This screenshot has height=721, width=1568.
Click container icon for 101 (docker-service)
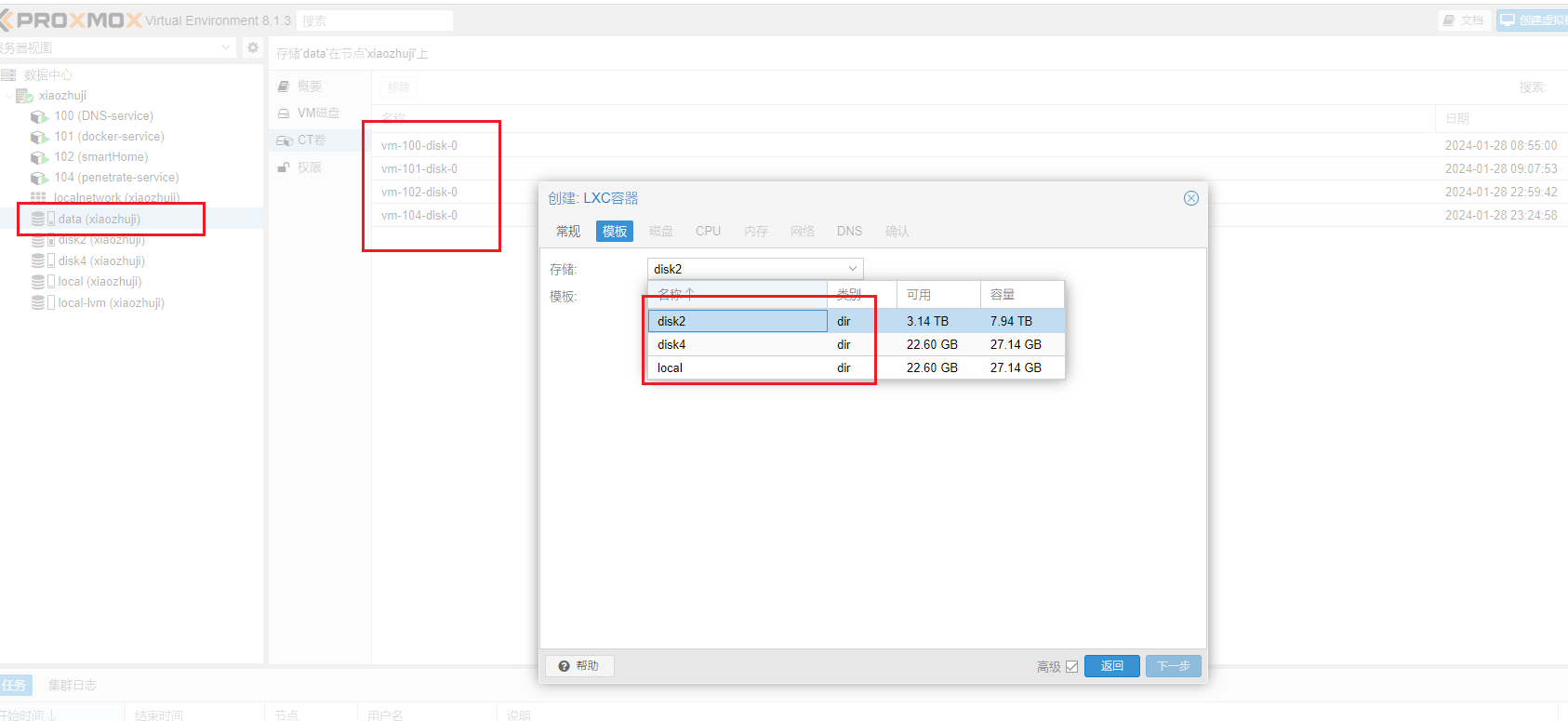(39, 137)
